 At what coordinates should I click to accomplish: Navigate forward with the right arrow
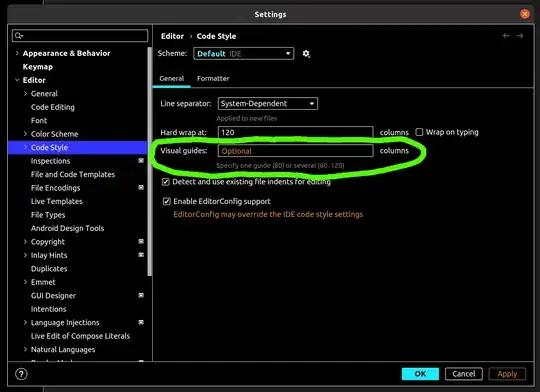(x=520, y=36)
